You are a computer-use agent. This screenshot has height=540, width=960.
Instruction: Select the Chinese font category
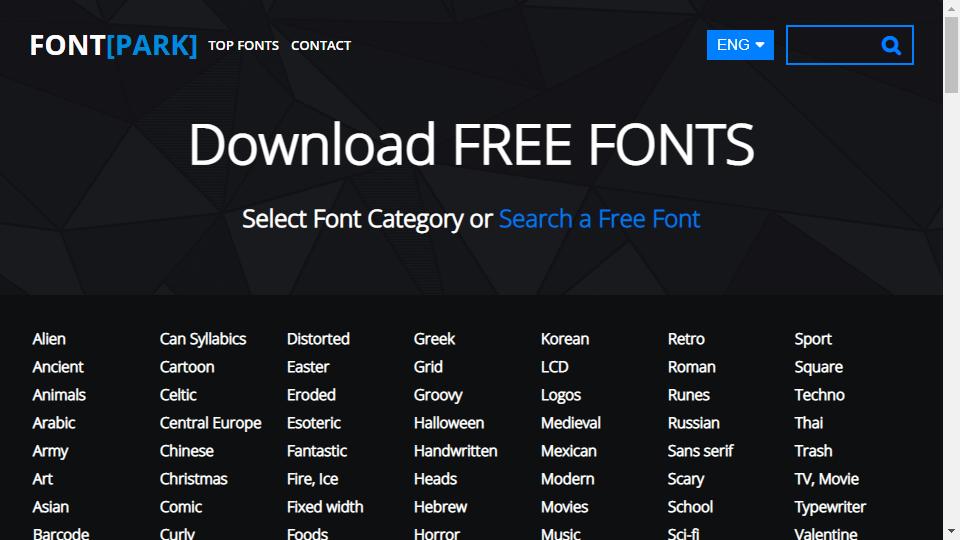(x=187, y=451)
